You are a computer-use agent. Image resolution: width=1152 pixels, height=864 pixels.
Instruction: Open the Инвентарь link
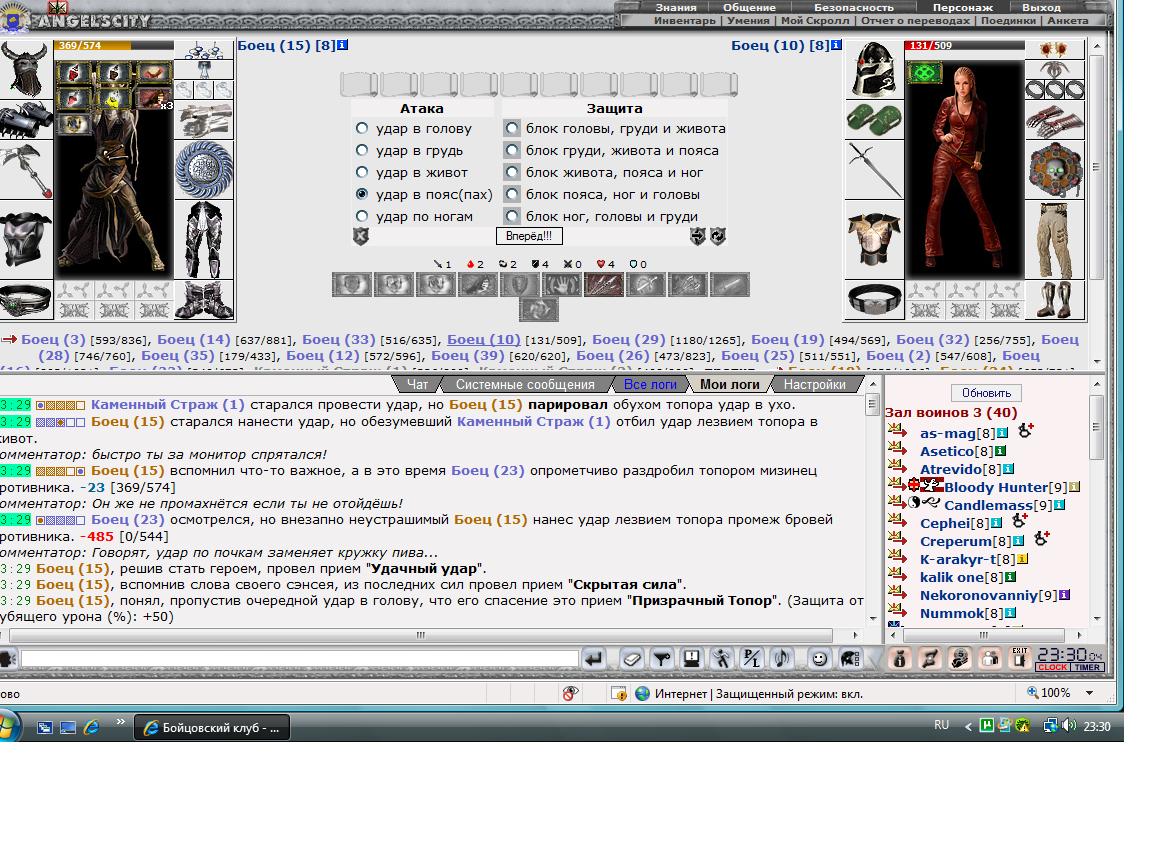point(685,21)
